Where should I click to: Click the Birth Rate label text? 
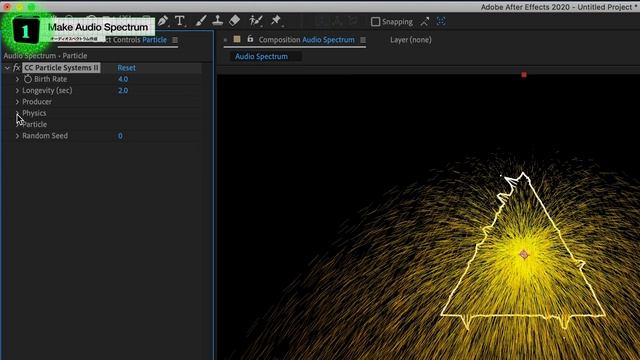pos(51,79)
